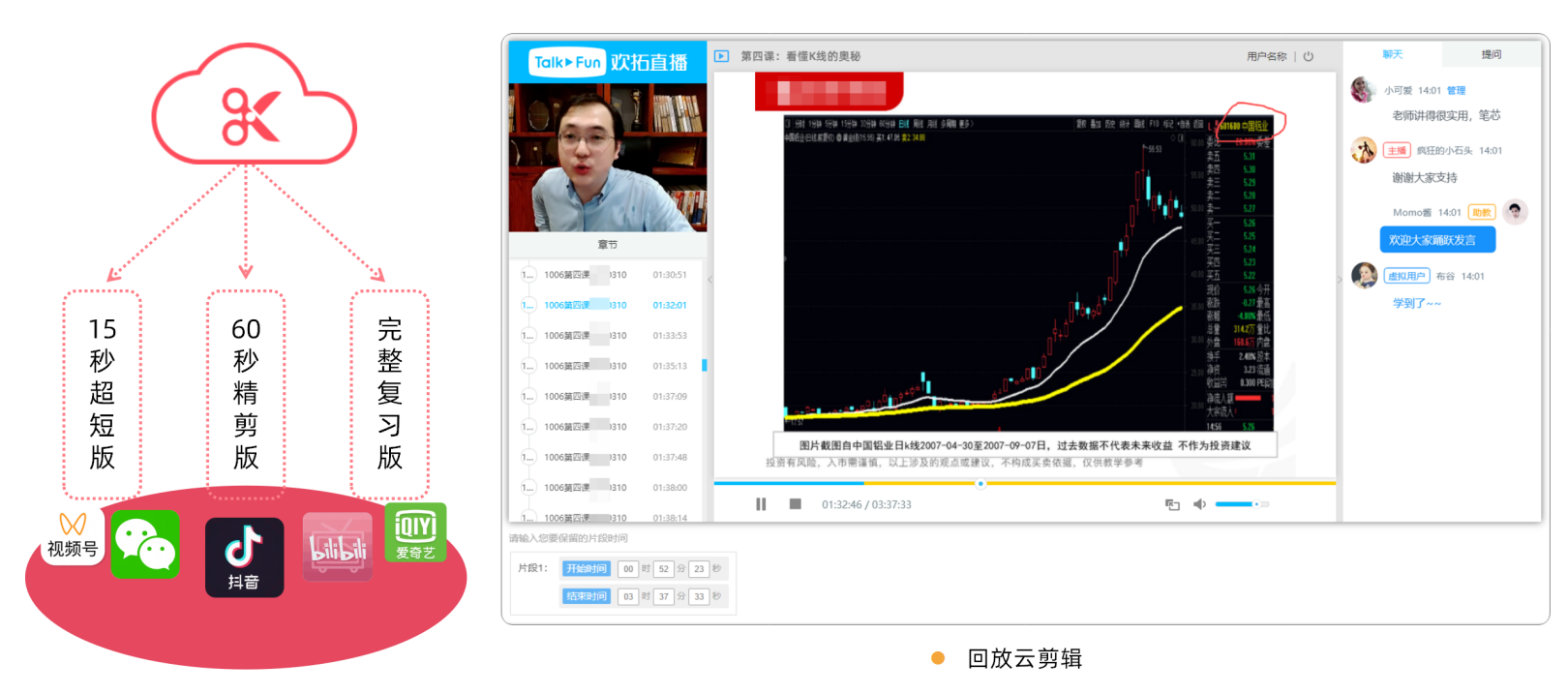Viewport: 1568px width, 694px height.
Task: Click the end time hours field showing 03
Action: (628, 596)
